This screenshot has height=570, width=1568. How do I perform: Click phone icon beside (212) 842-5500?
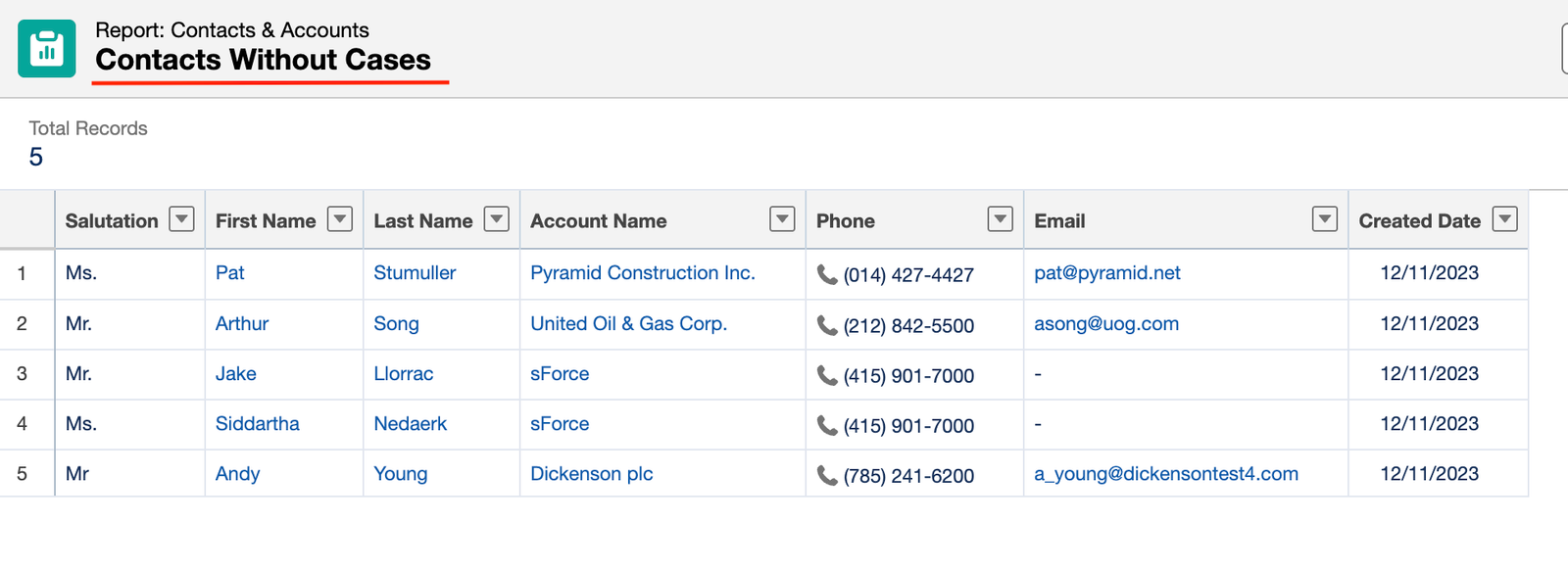point(827,325)
